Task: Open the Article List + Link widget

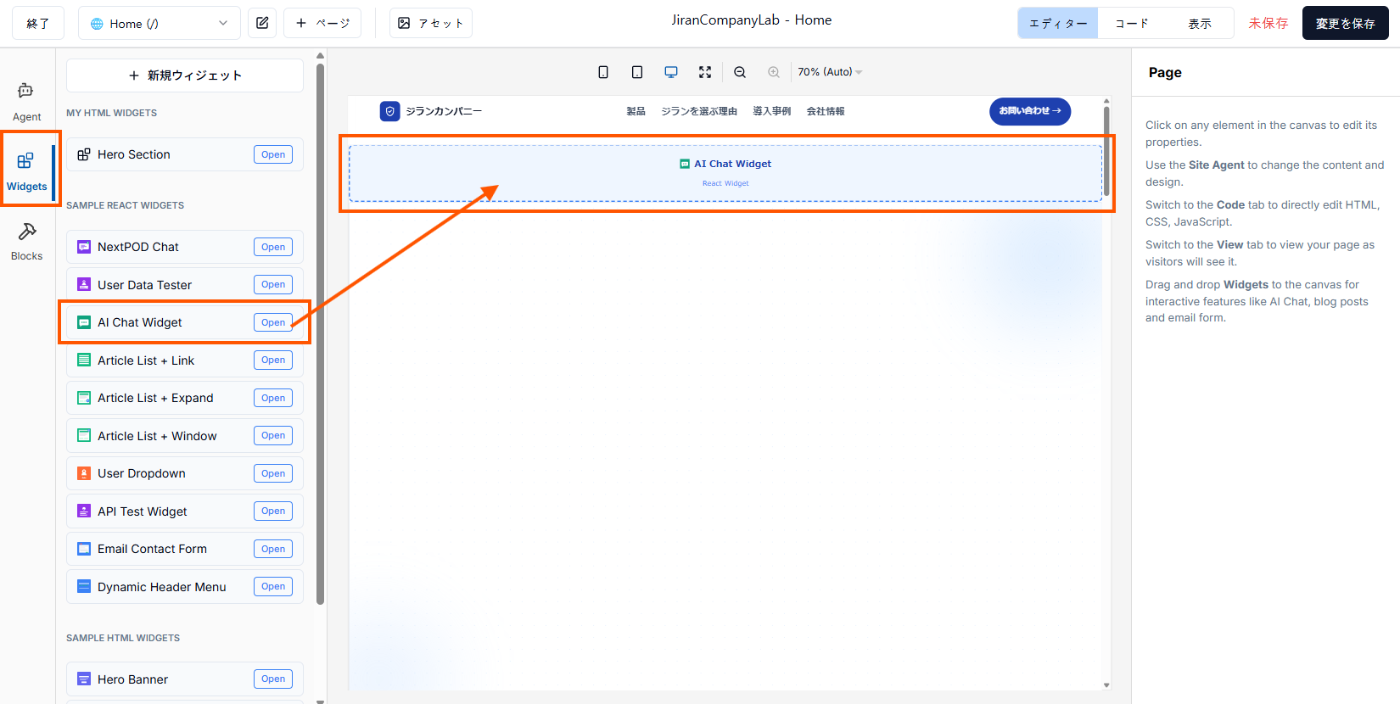Action: tap(273, 360)
